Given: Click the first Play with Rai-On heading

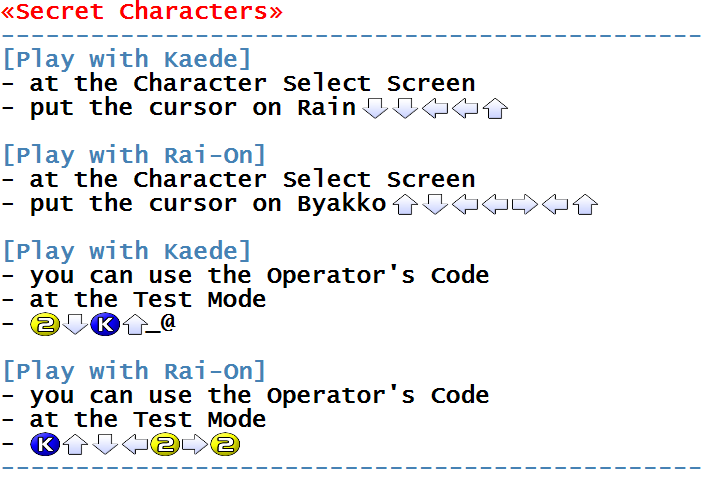Looking at the screenshot, I should tap(134, 156).
